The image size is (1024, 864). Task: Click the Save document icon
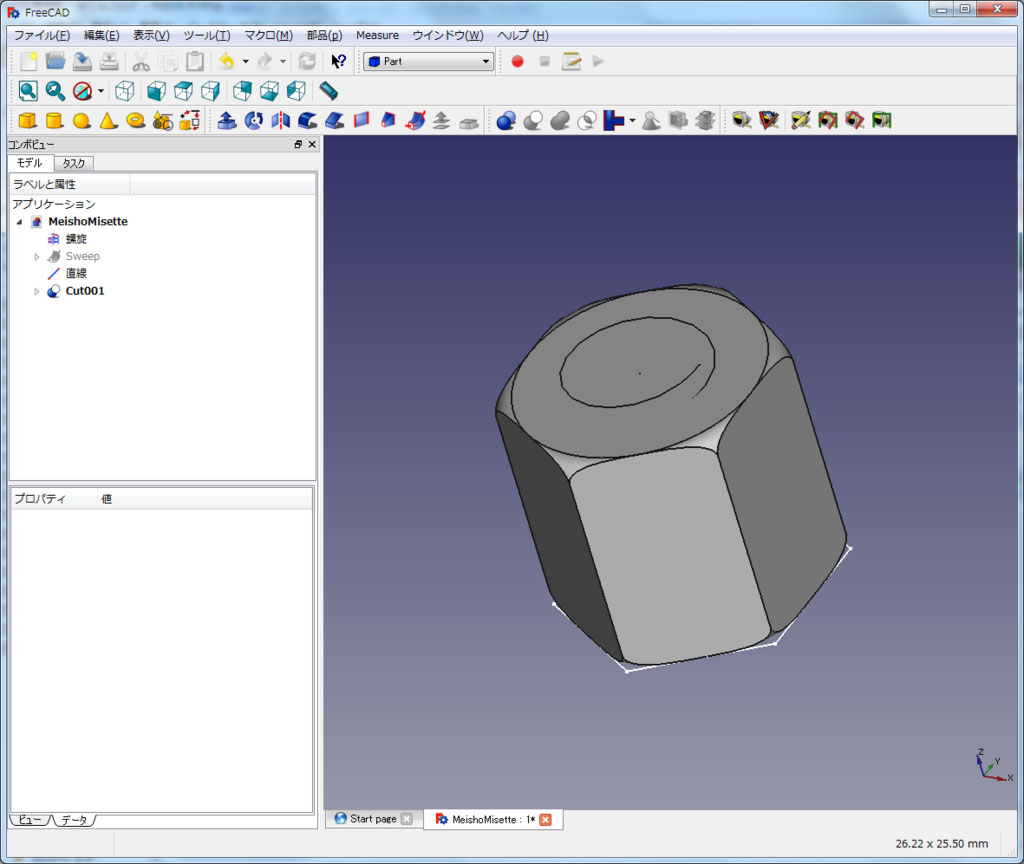[x=82, y=61]
